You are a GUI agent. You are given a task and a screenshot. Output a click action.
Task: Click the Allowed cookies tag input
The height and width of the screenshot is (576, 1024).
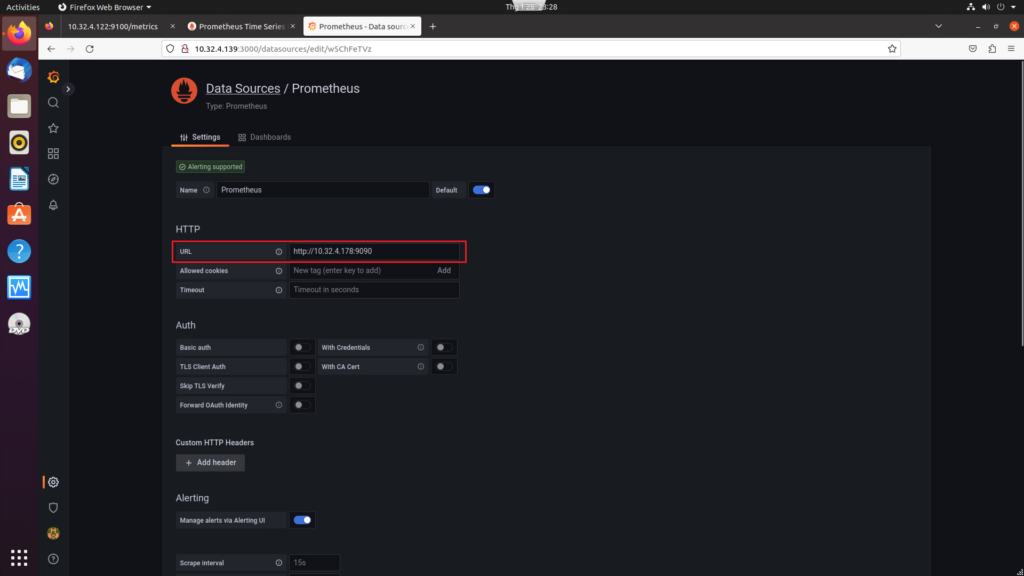360,270
